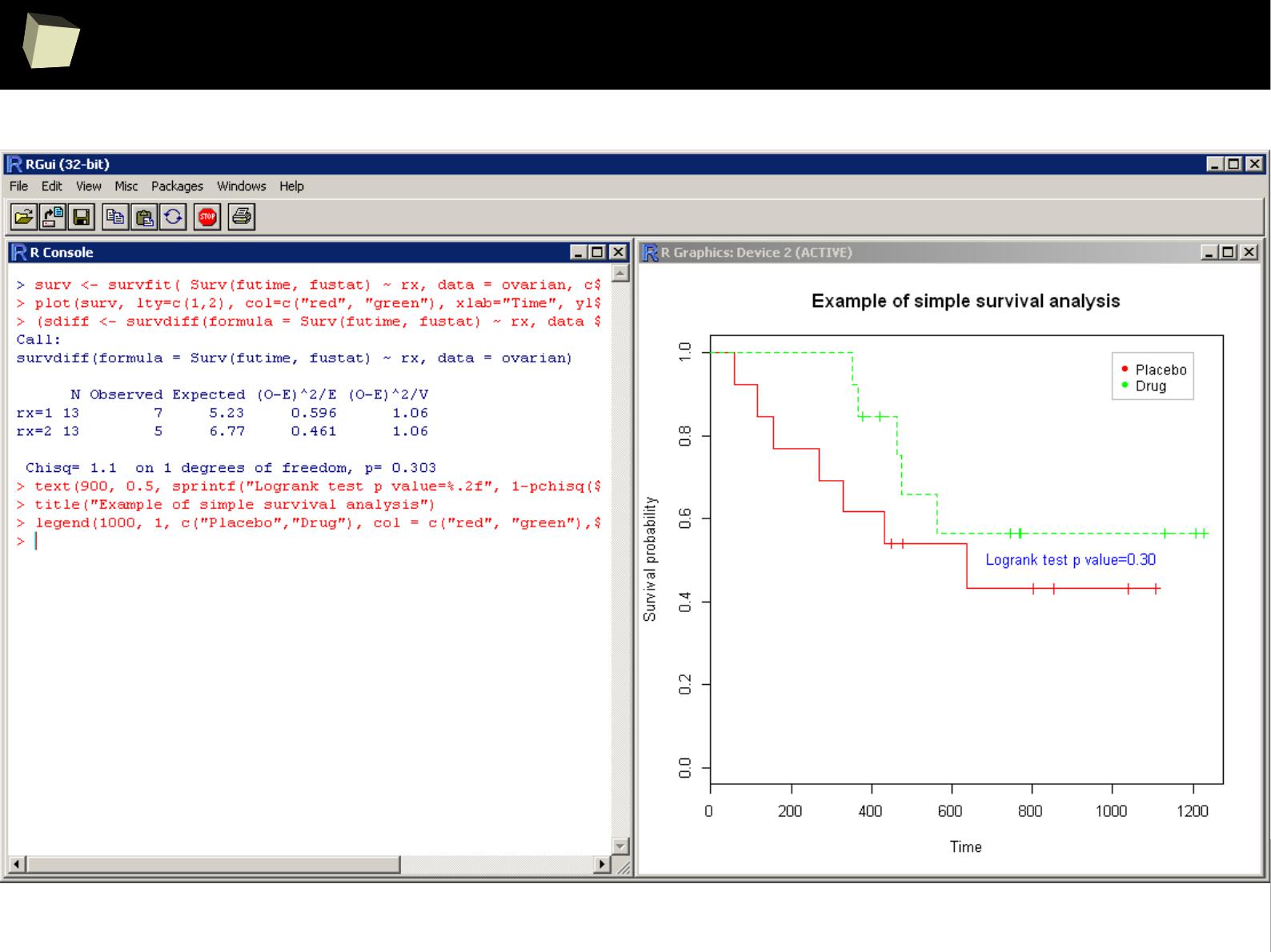Viewport: 1271px width, 952px height.
Task: Open the Misc menu
Action: [x=126, y=186]
